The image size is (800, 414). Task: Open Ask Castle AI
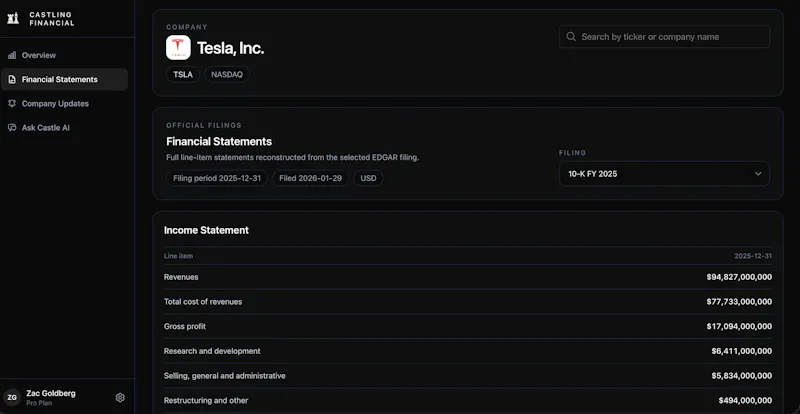point(65,128)
